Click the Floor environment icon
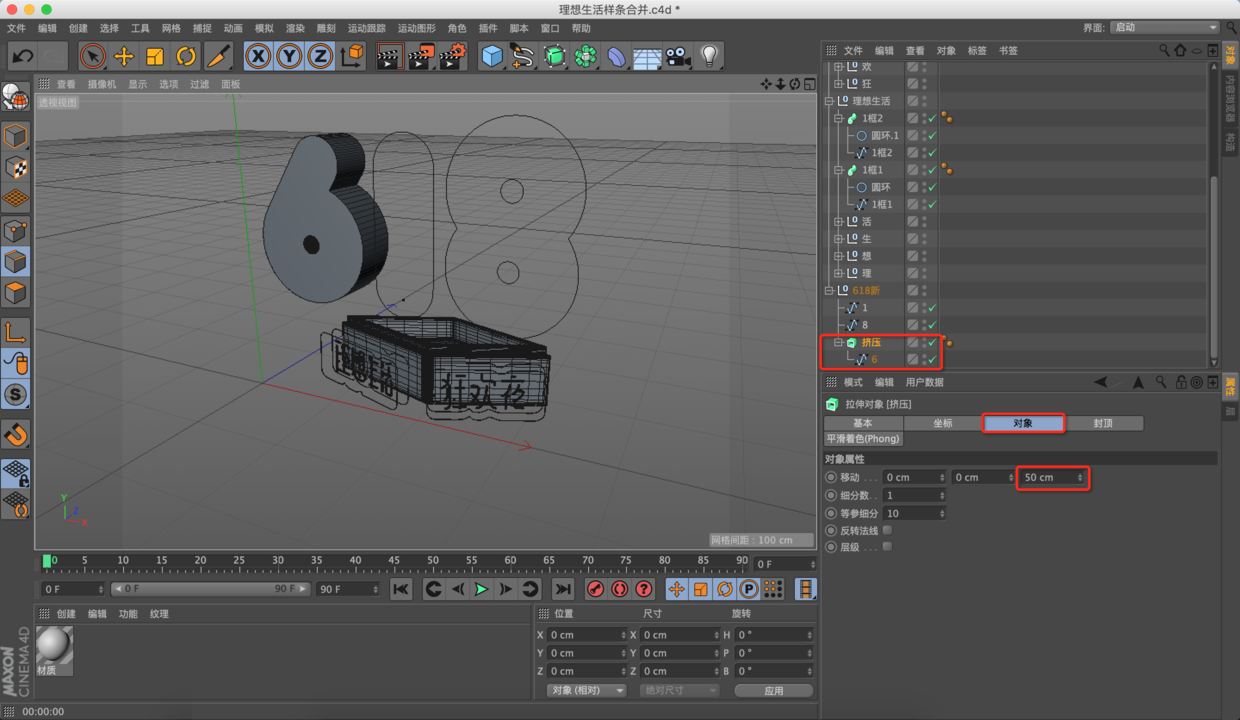Screen dimensions: 1240x720 pyautogui.click(x=647, y=56)
